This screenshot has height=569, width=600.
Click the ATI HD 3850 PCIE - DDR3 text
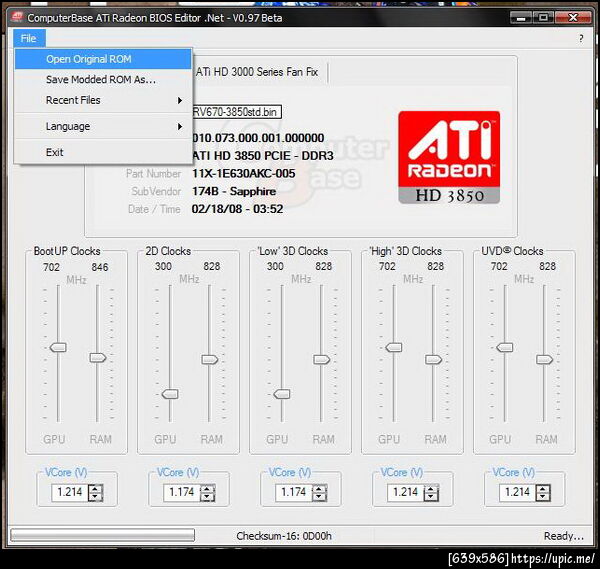[262, 156]
